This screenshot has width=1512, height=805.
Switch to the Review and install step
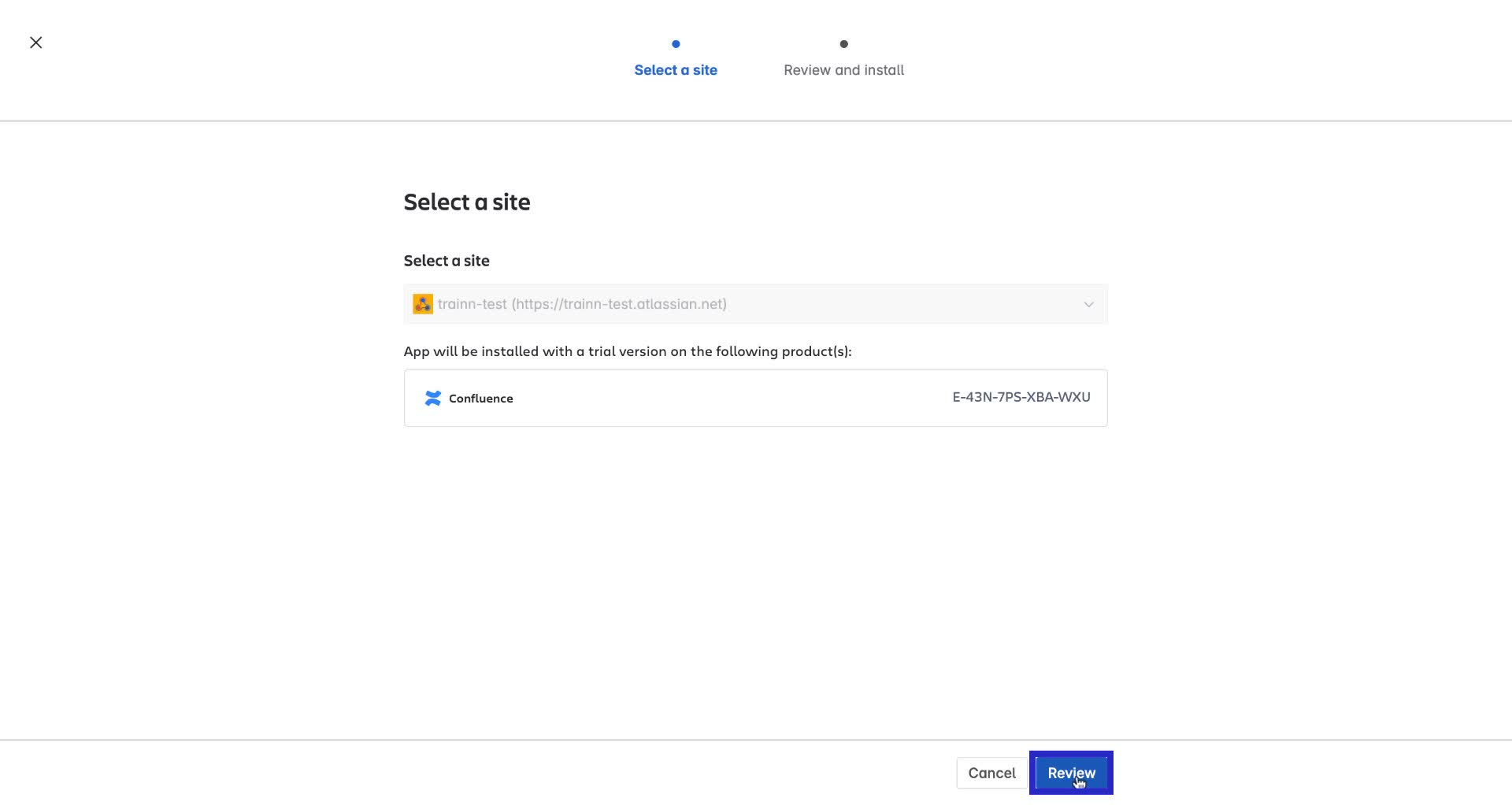tap(843, 70)
